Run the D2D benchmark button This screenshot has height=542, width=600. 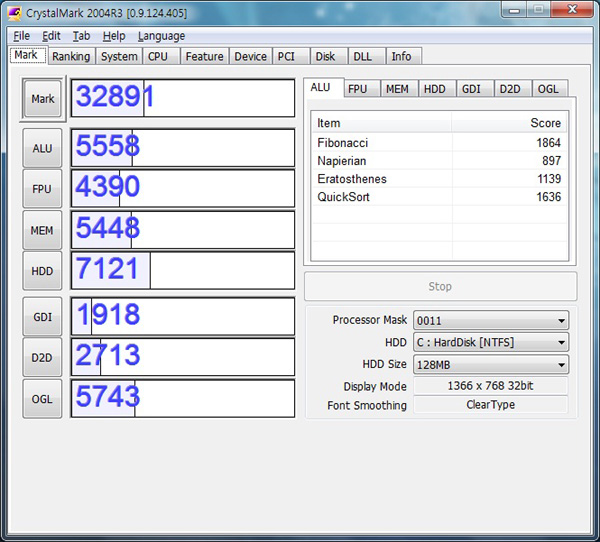click(42, 358)
